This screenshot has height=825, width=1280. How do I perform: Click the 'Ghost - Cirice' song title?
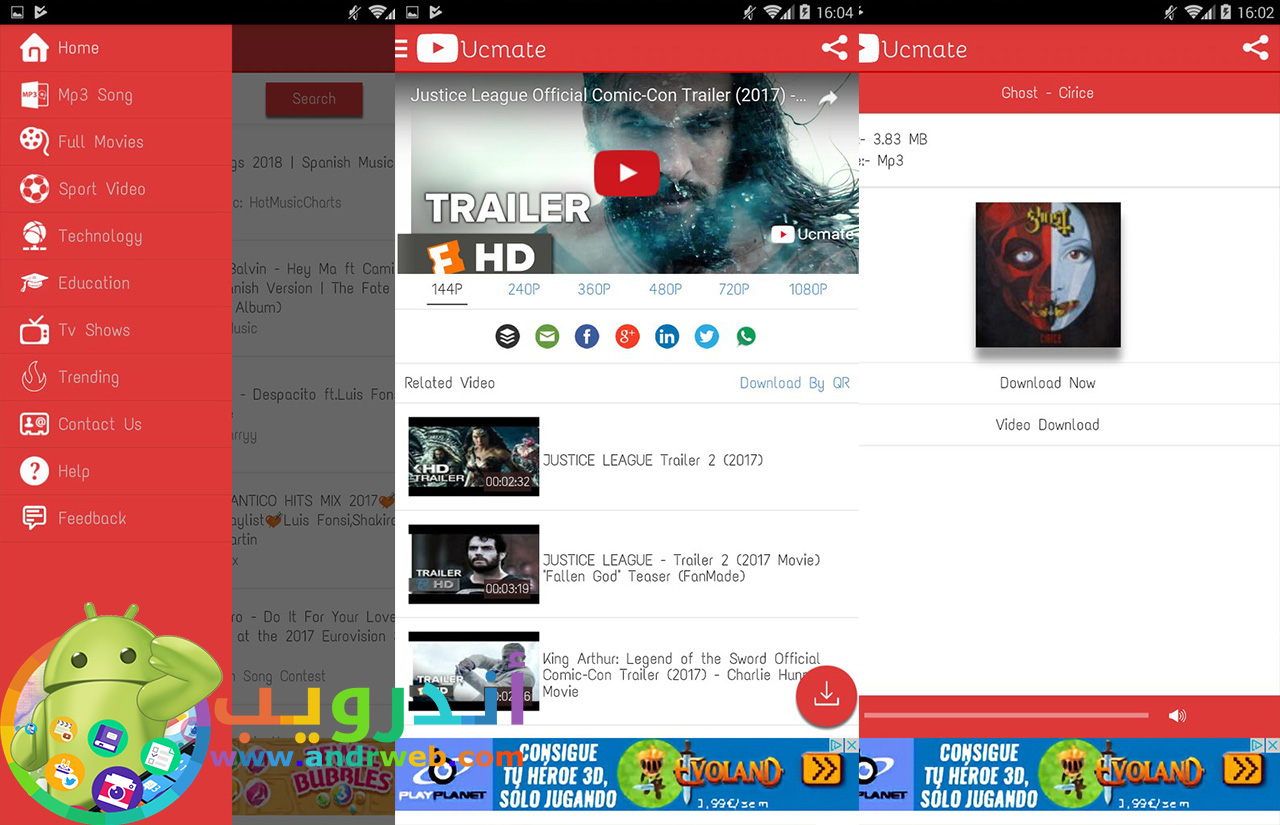coord(1047,93)
